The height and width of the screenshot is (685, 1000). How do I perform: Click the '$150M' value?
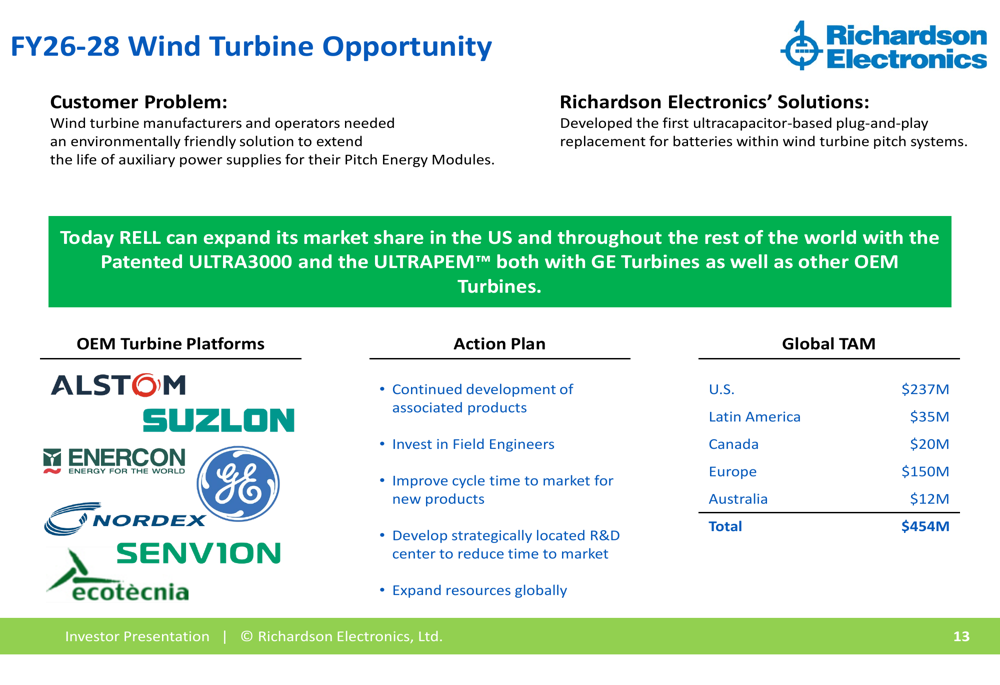tap(925, 471)
